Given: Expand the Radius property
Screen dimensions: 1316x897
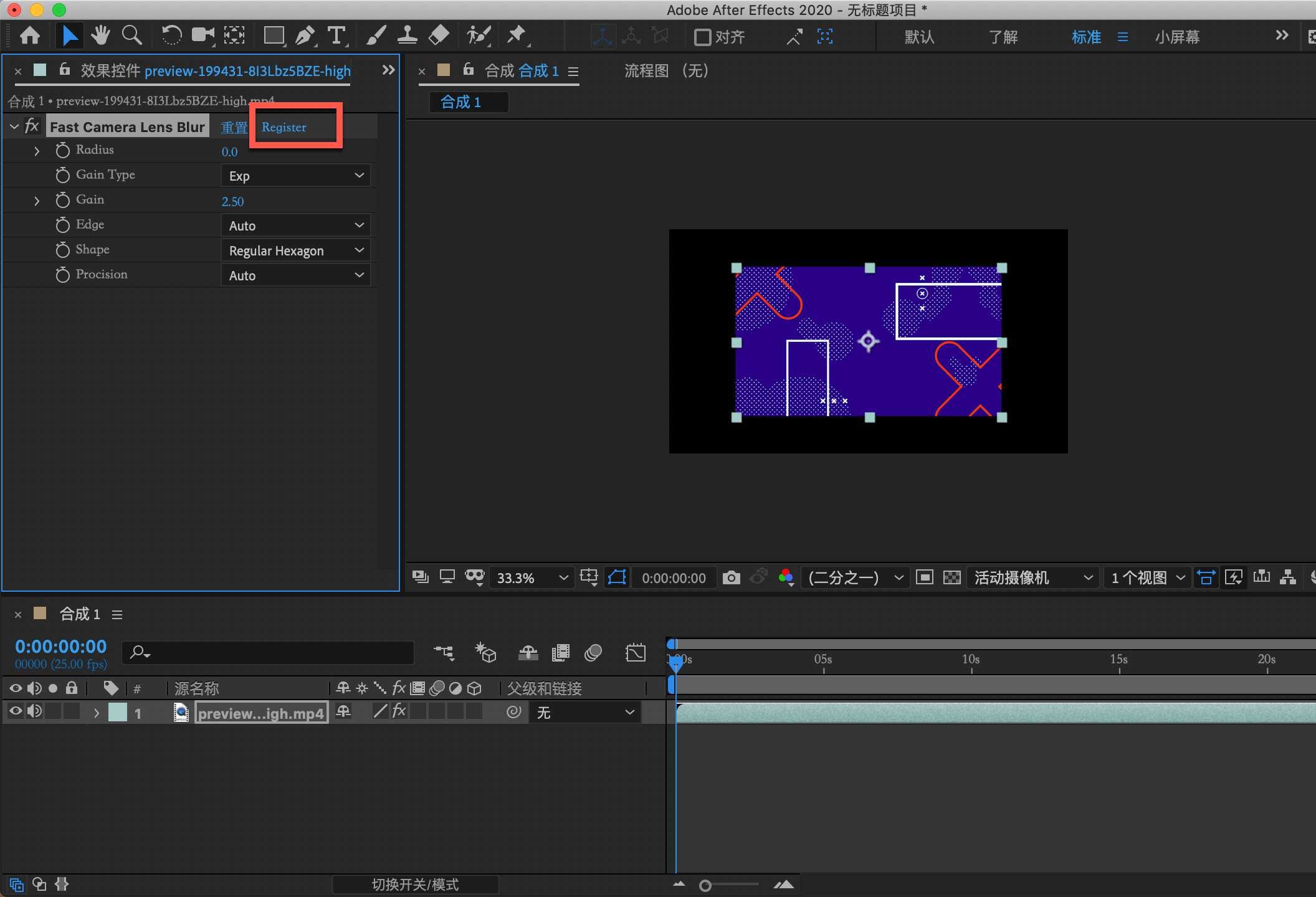Looking at the screenshot, I should [37, 151].
